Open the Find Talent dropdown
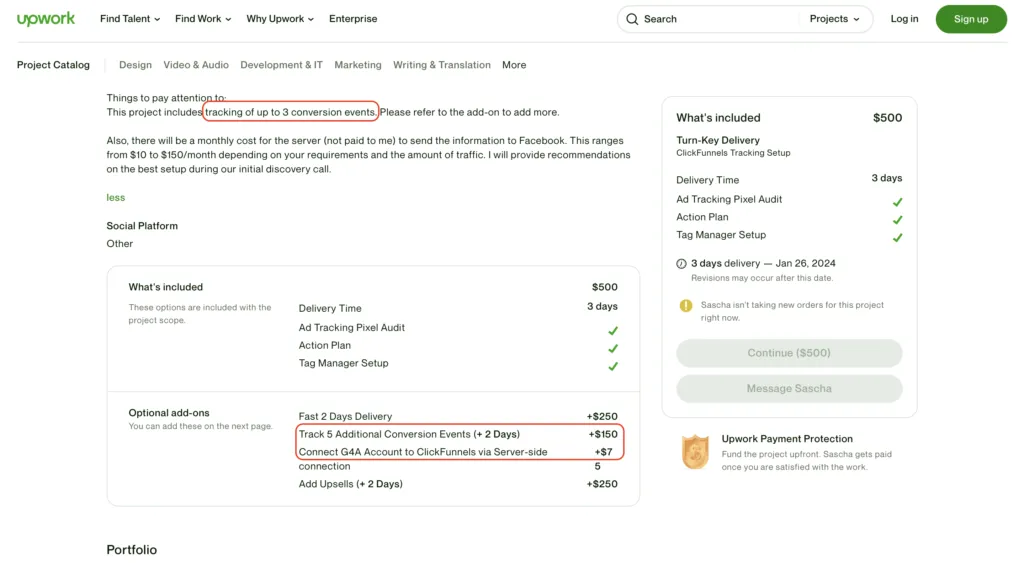The image size is (1024, 563). tap(130, 19)
